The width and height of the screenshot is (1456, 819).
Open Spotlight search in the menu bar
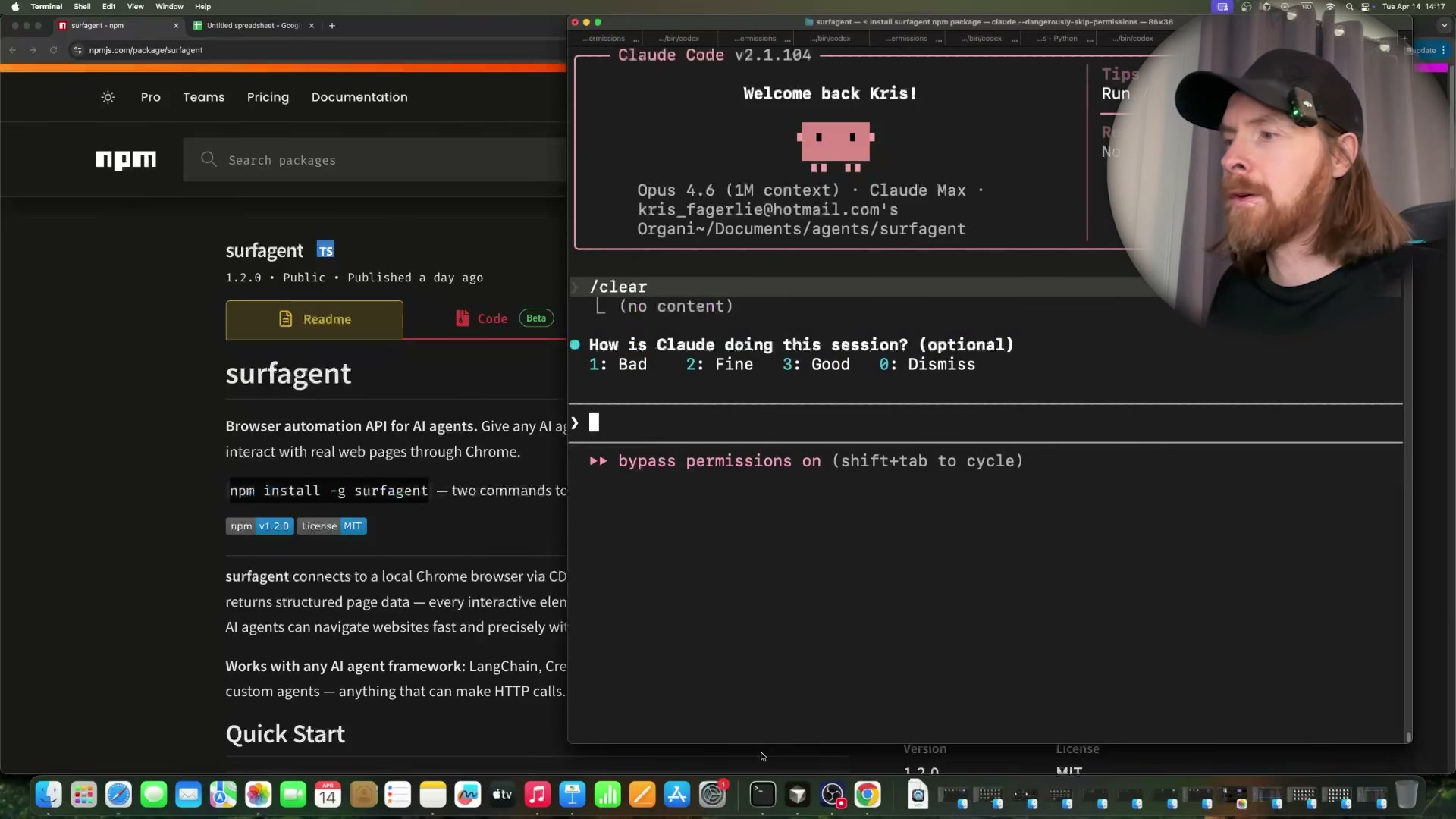1350,6
